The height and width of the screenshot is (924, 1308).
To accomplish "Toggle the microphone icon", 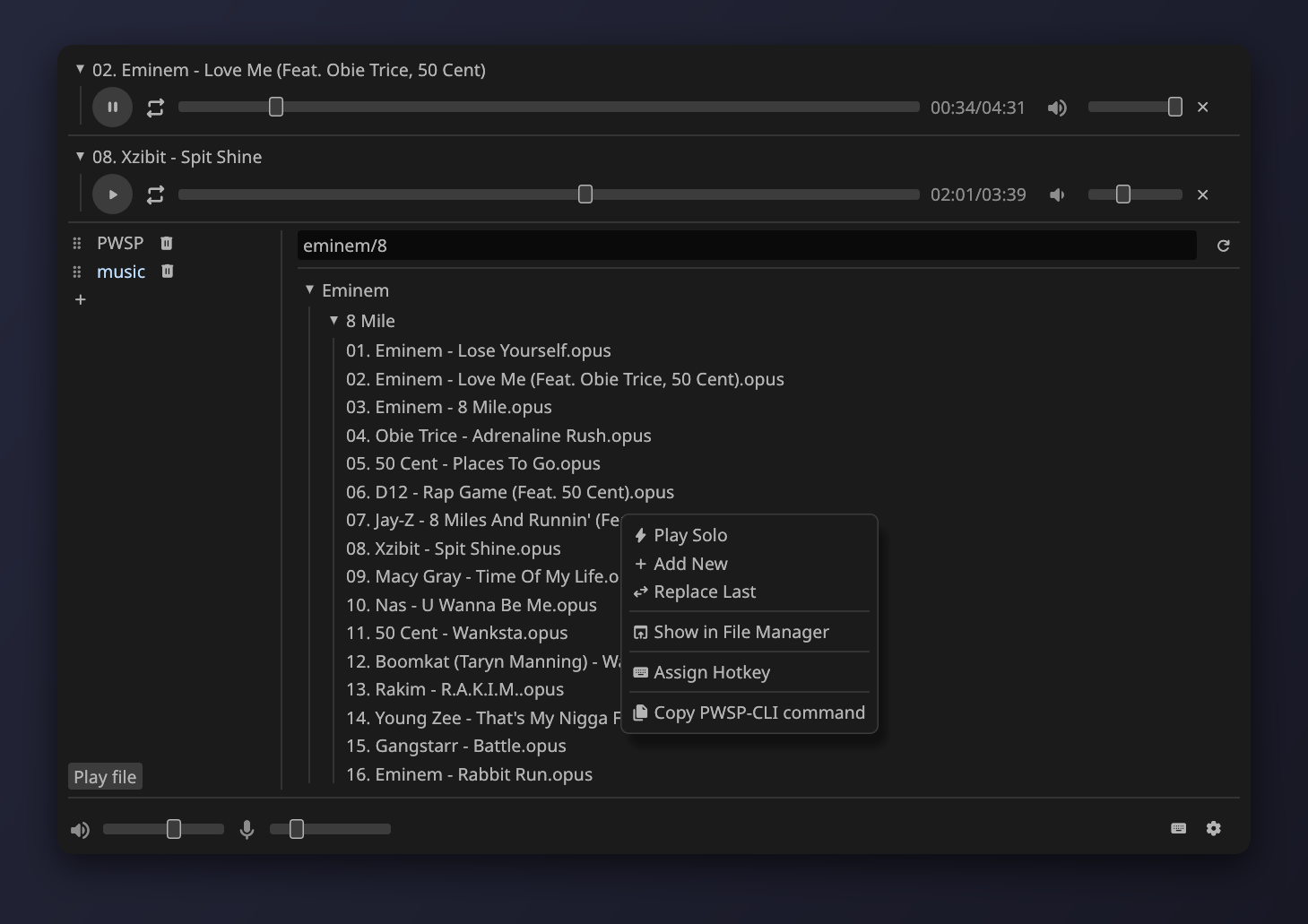I will (247, 830).
